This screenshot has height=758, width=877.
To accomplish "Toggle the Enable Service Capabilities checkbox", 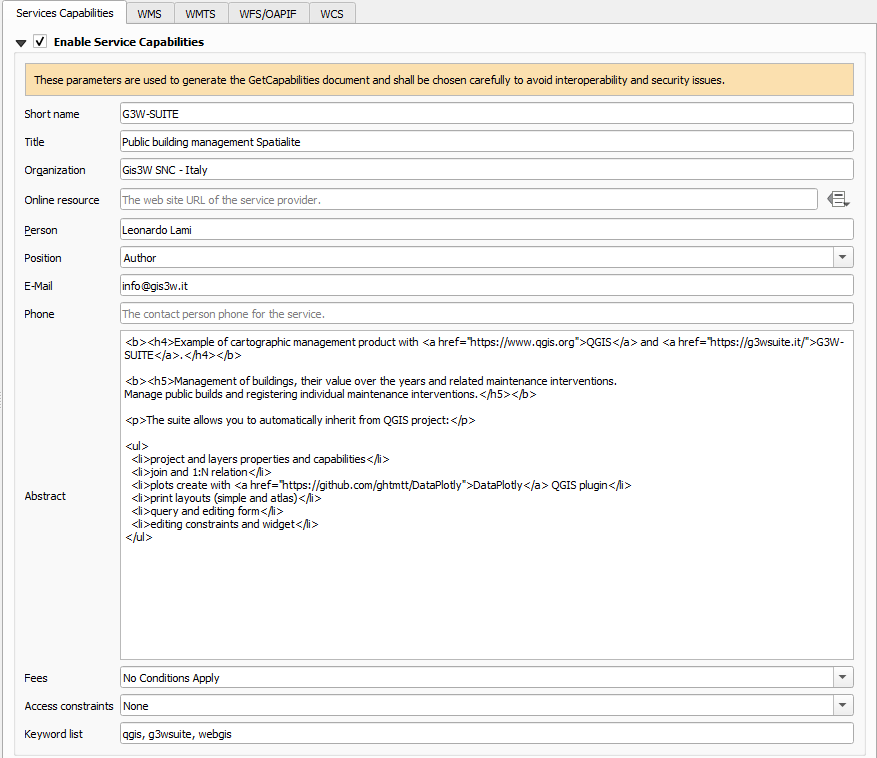I will point(40,41).
